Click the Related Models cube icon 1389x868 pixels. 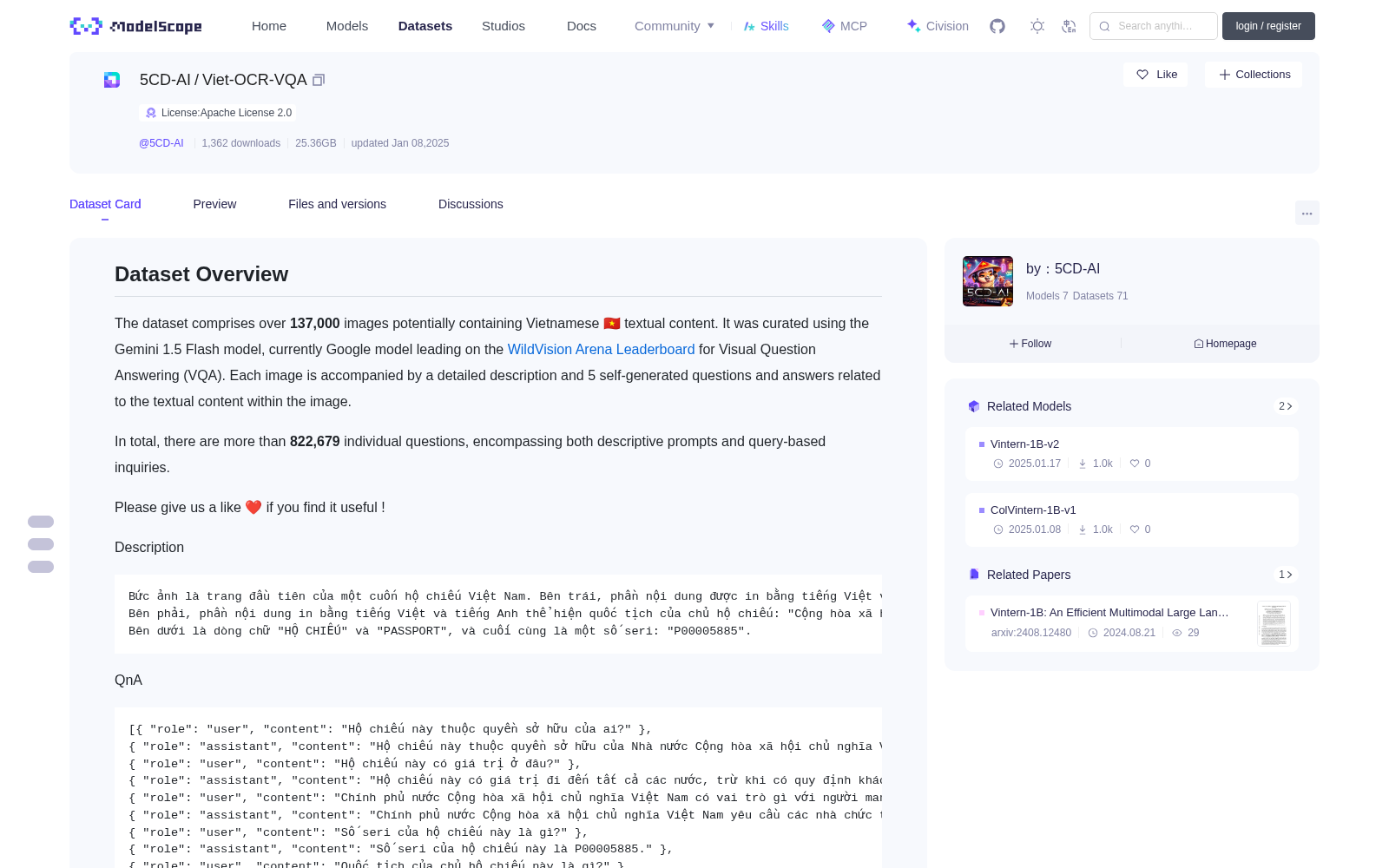(974, 406)
